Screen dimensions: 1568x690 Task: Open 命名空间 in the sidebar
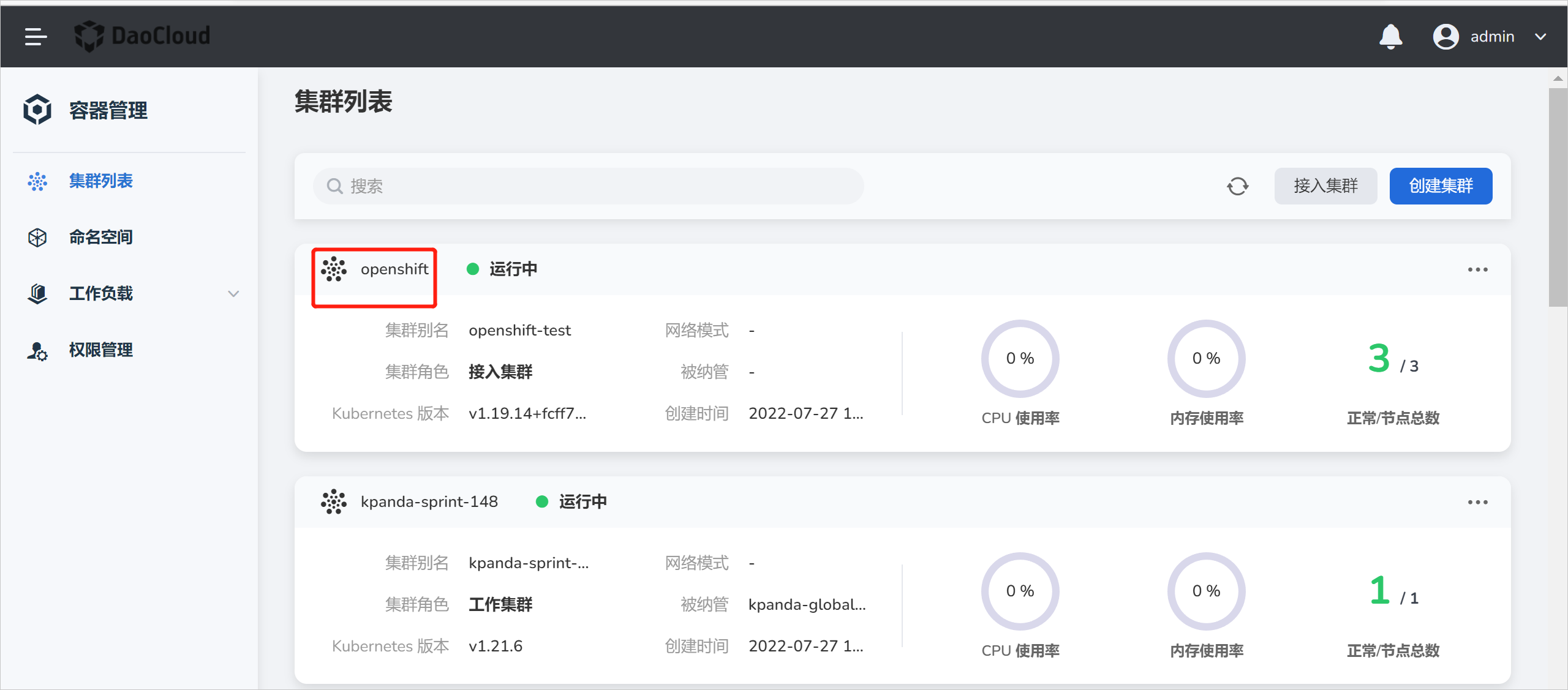(x=100, y=237)
